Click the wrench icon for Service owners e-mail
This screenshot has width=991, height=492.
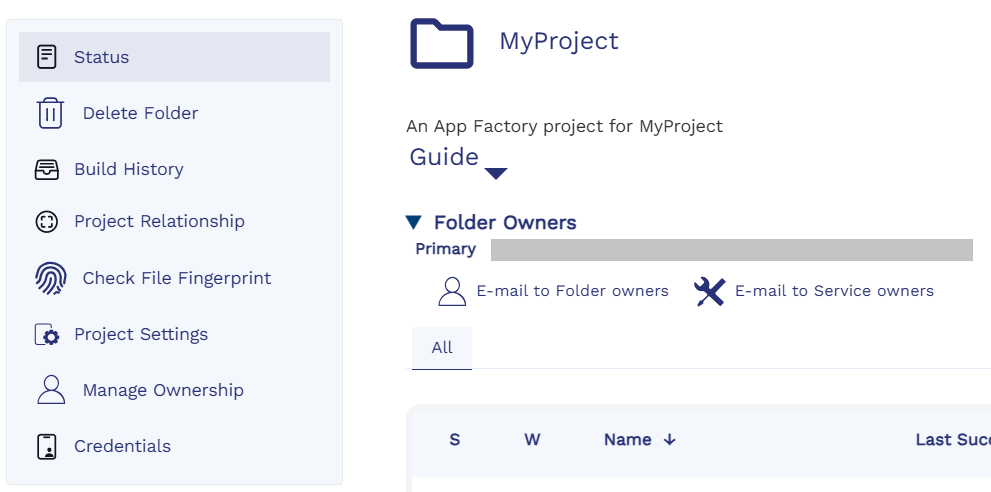coord(709,291)
